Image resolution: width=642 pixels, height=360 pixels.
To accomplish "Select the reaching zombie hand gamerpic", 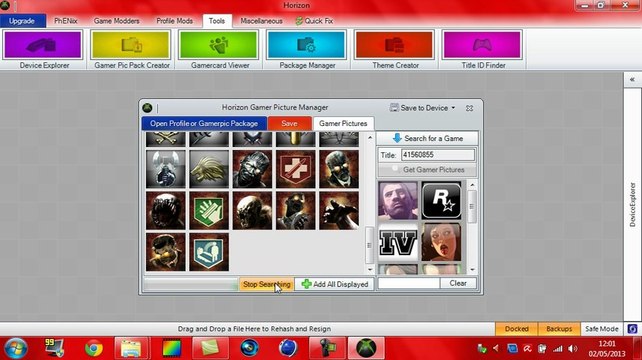I will click(x=339, y=211).
